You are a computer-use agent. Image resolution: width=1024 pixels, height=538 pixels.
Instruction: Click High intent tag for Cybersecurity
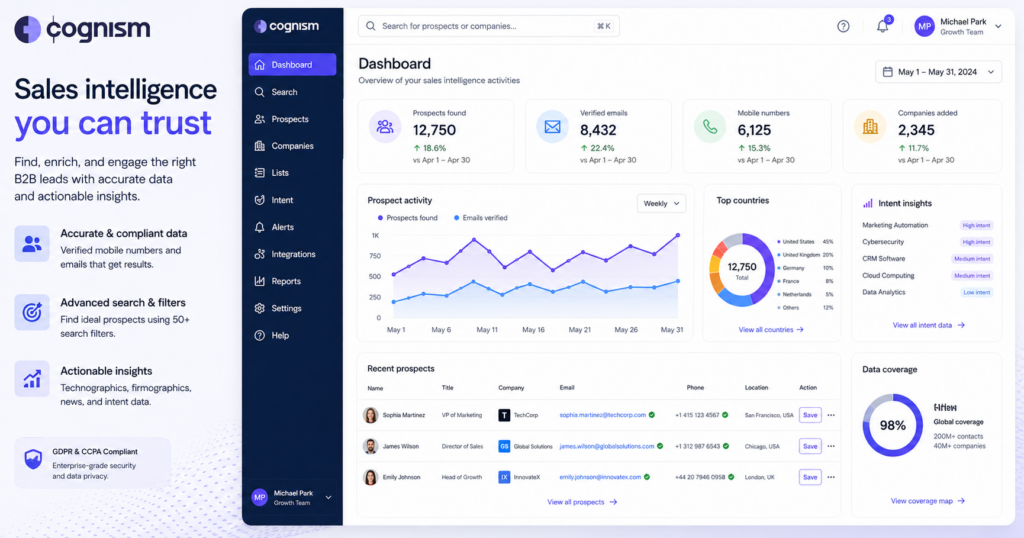pyautogui.click(x=976, y=242)
